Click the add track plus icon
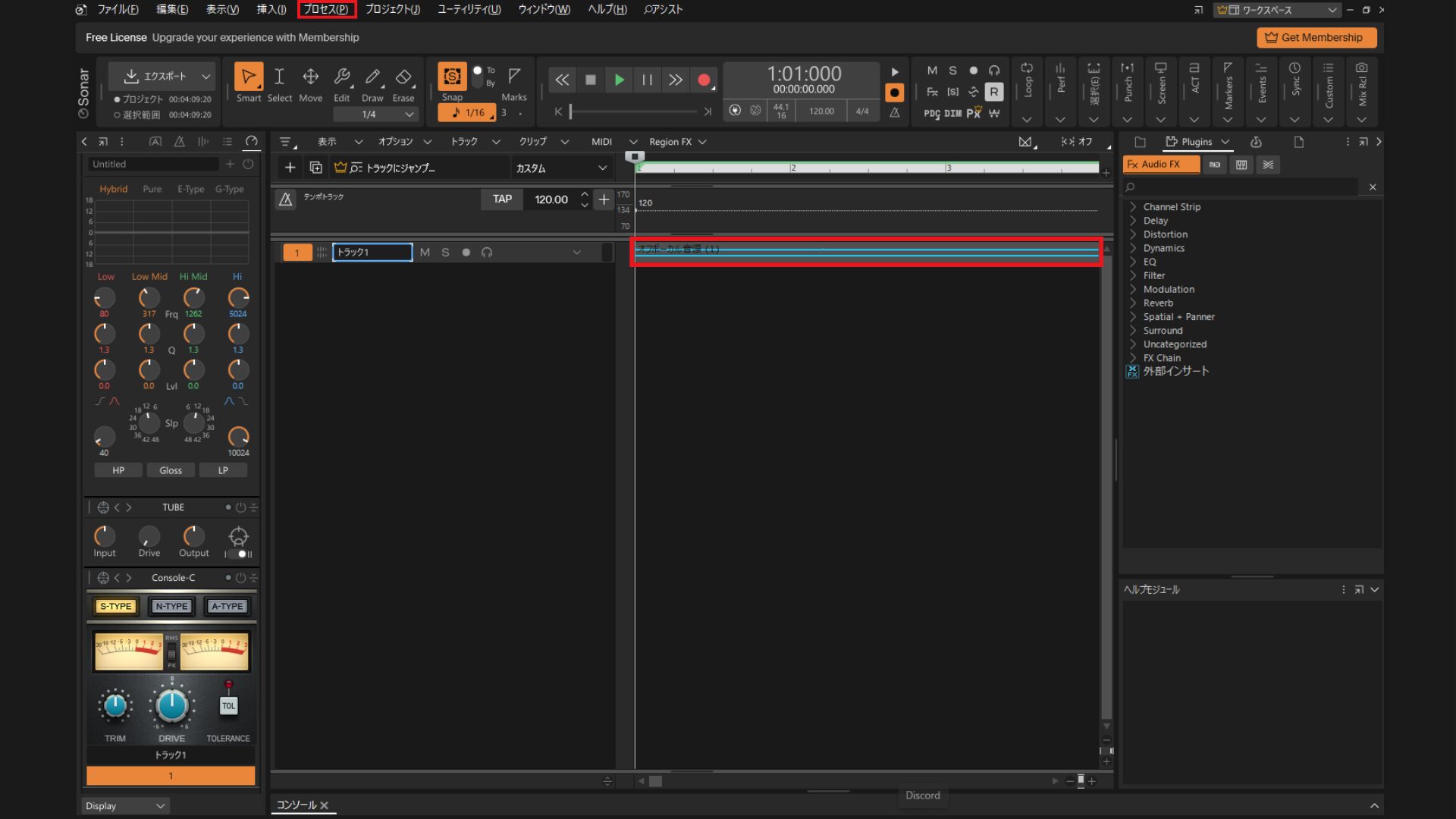1456x819 pixels. 290,168
